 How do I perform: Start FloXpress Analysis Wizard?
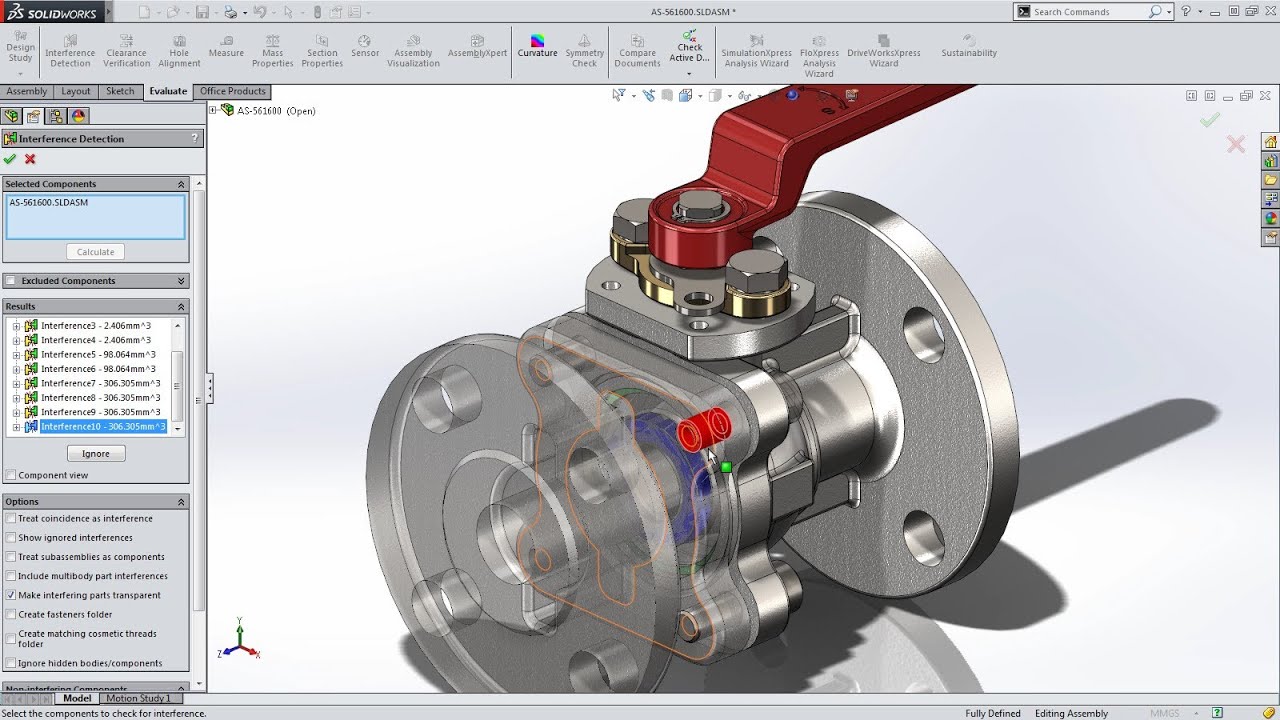[819, 56]
